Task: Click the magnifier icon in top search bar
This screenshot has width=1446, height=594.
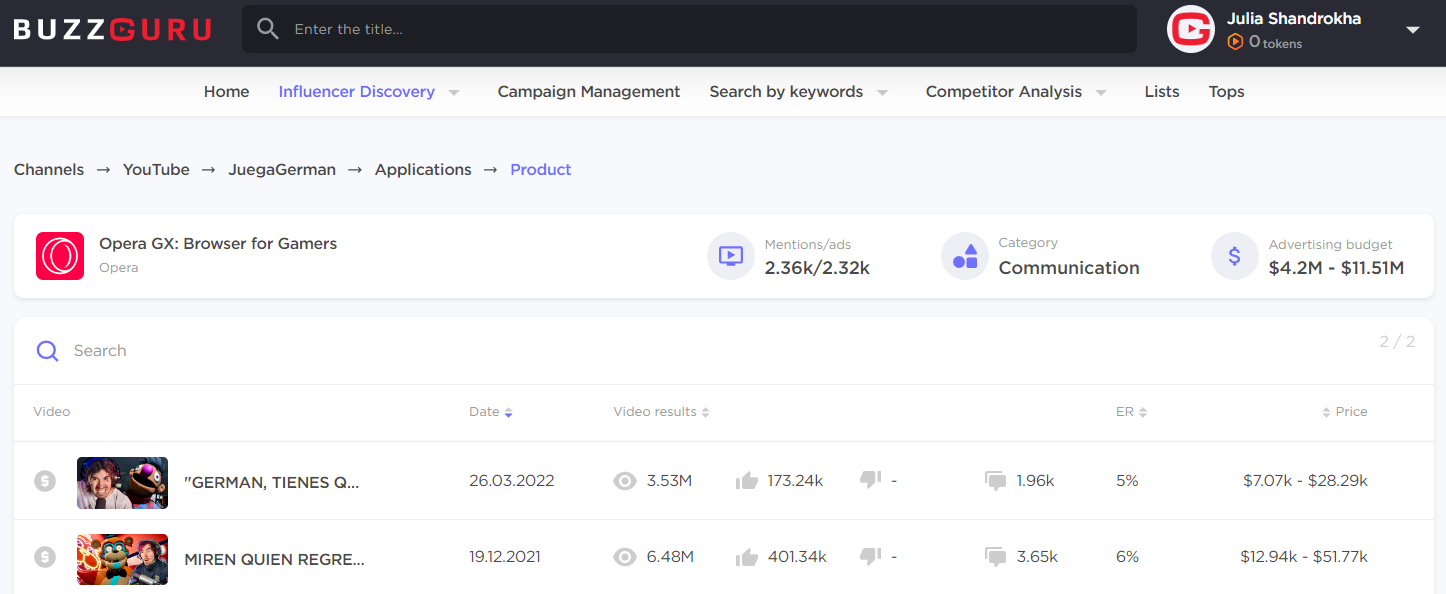Action: point(268,29)
